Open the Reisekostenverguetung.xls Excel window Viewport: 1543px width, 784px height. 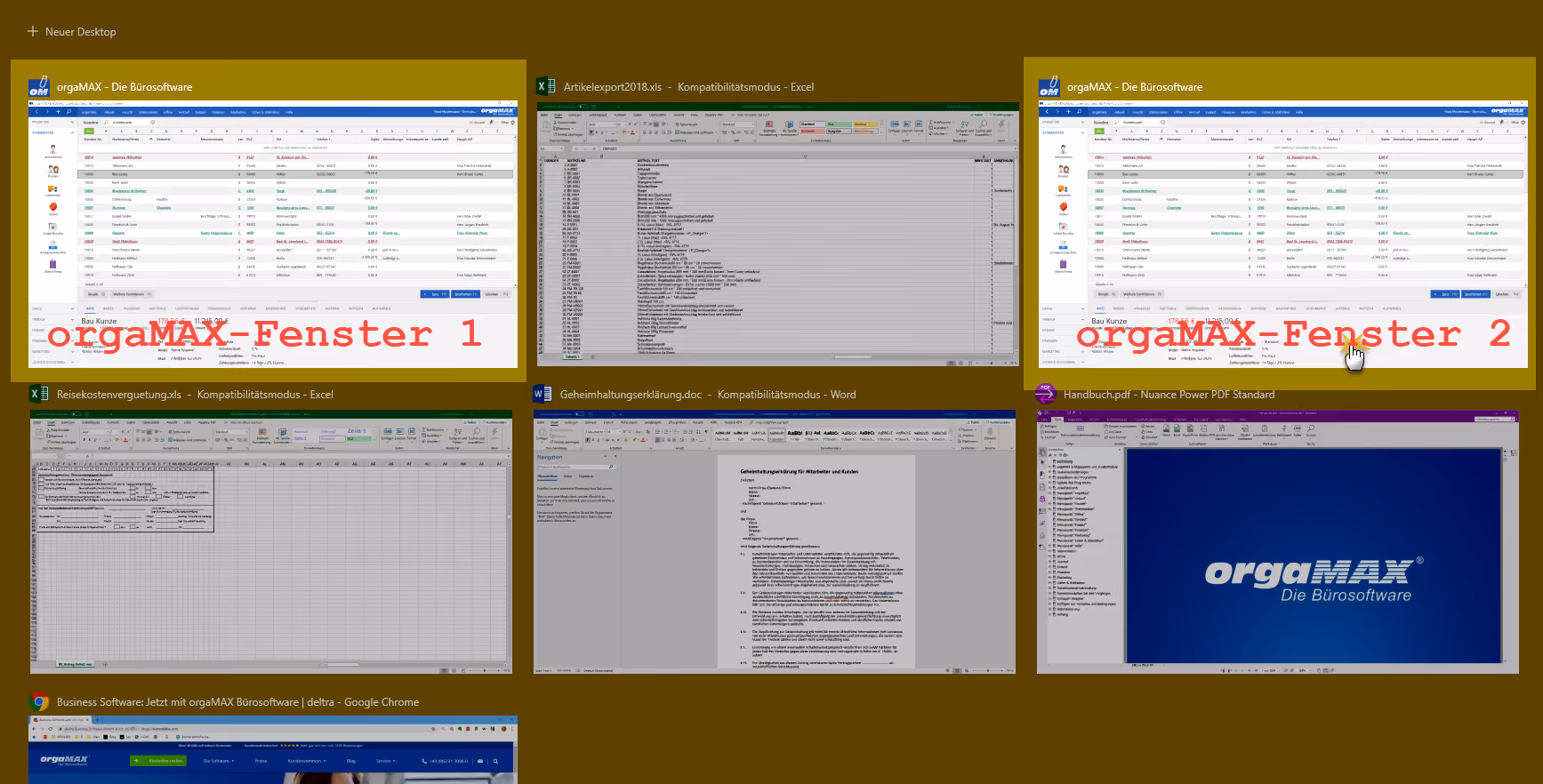click(271, 541)
